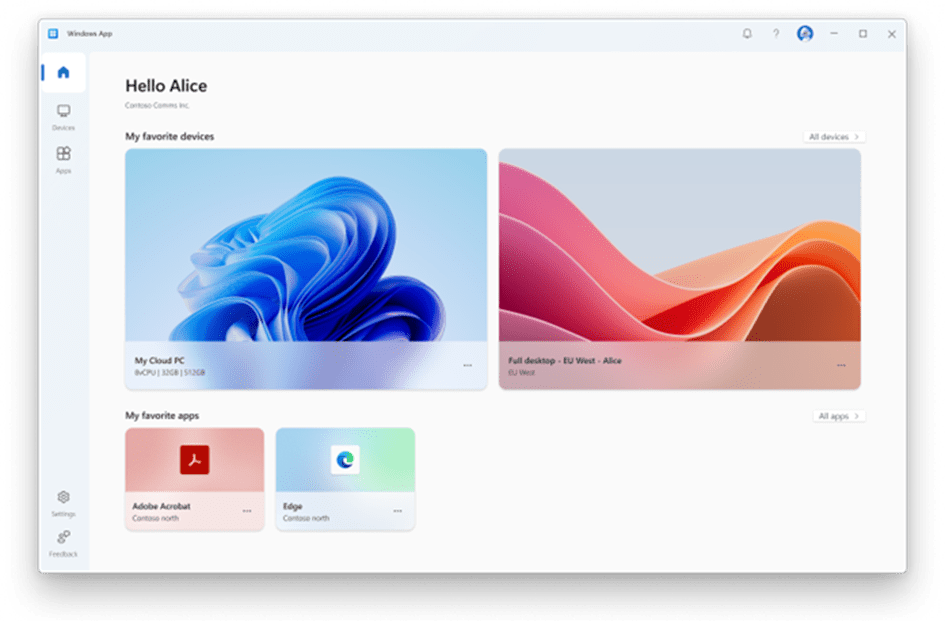This screenshot has width=945, height=621.
Task: Click the Windows App logo icon
Action: (x=53, y=34)
